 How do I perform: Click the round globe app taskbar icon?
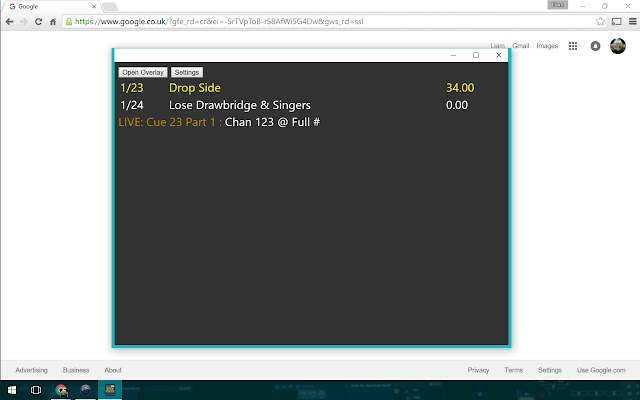pyautogui.click(x=85, y=390)
